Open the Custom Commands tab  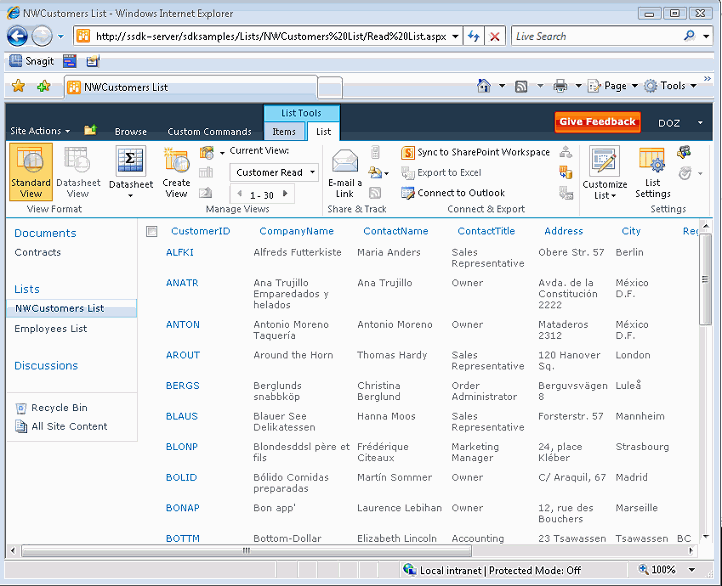point(210,132)
